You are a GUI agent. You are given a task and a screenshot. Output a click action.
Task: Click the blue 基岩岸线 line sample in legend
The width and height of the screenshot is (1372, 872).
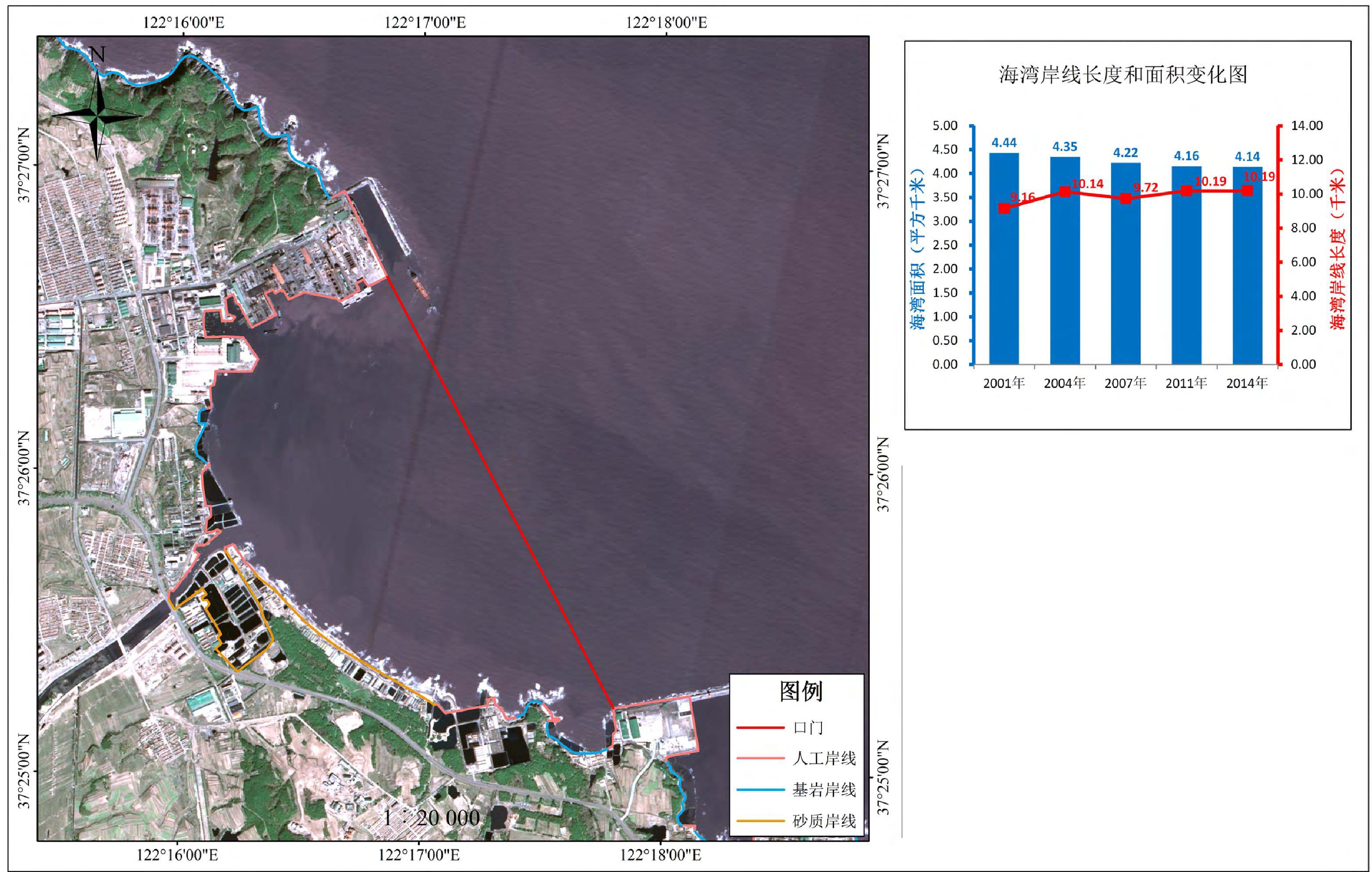pyautogui.click(x=760, y=790)
